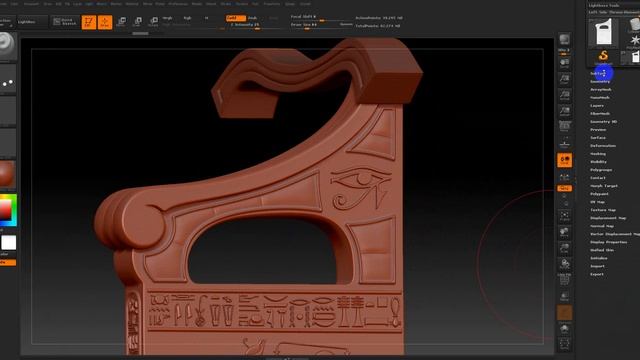Screen dimensions: 640x360
Task: Select the SimpleBrush S tool icon
Action: click(603, 56)
